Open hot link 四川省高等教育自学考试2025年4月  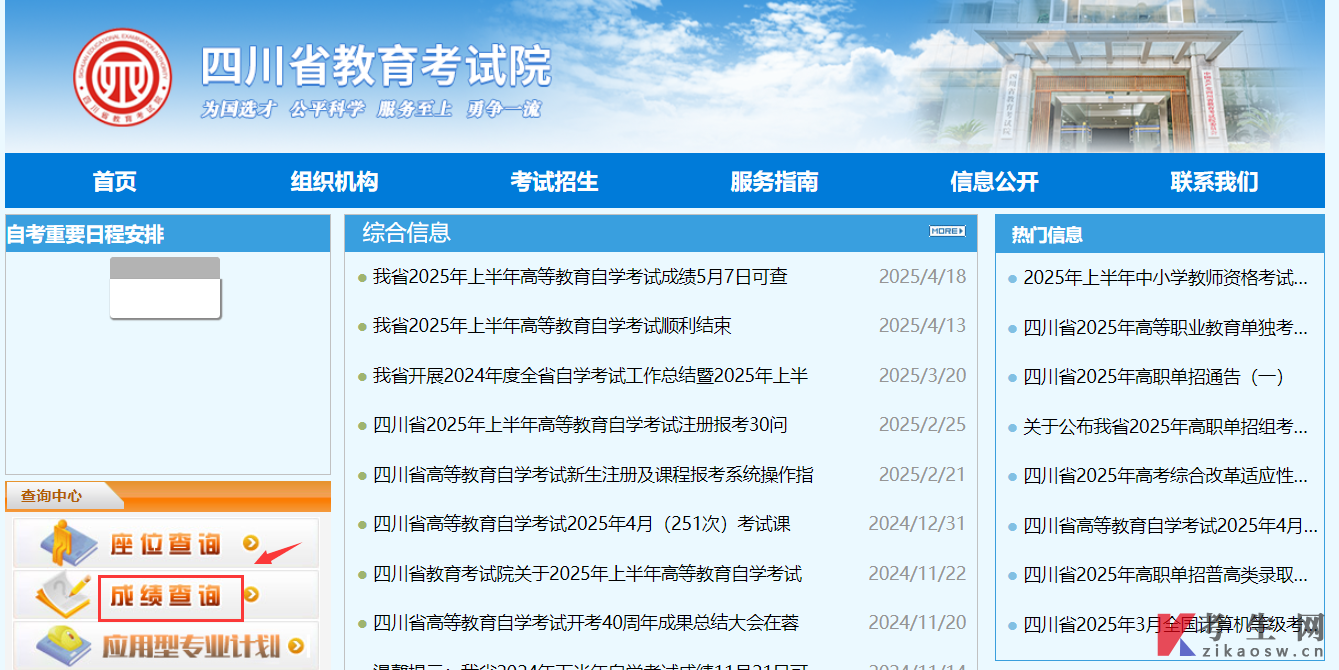click(x=1170, y=526)
